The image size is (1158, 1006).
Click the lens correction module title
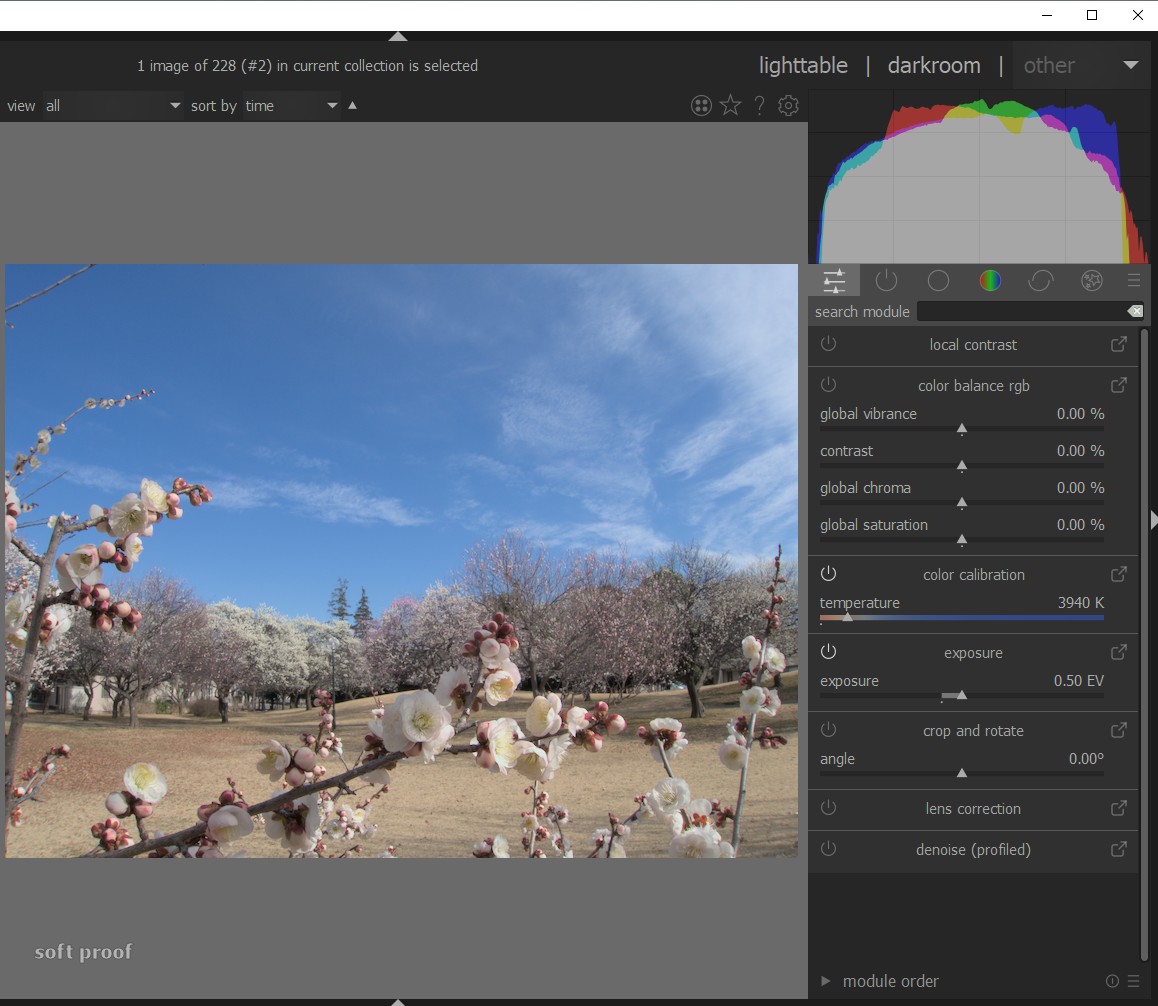[973, 809]
